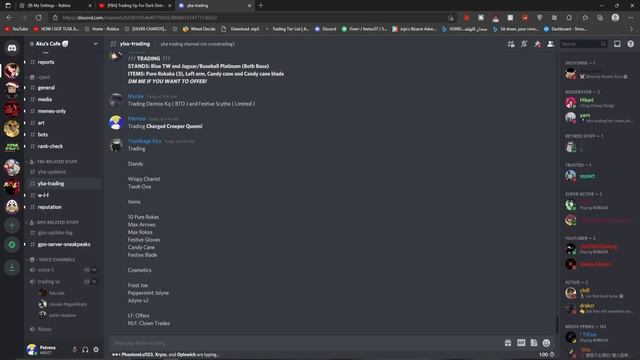The width and height of the screenshot is (640, 360).
Task: Click the Download Apps icon in server rail
Action: [12, 268]
